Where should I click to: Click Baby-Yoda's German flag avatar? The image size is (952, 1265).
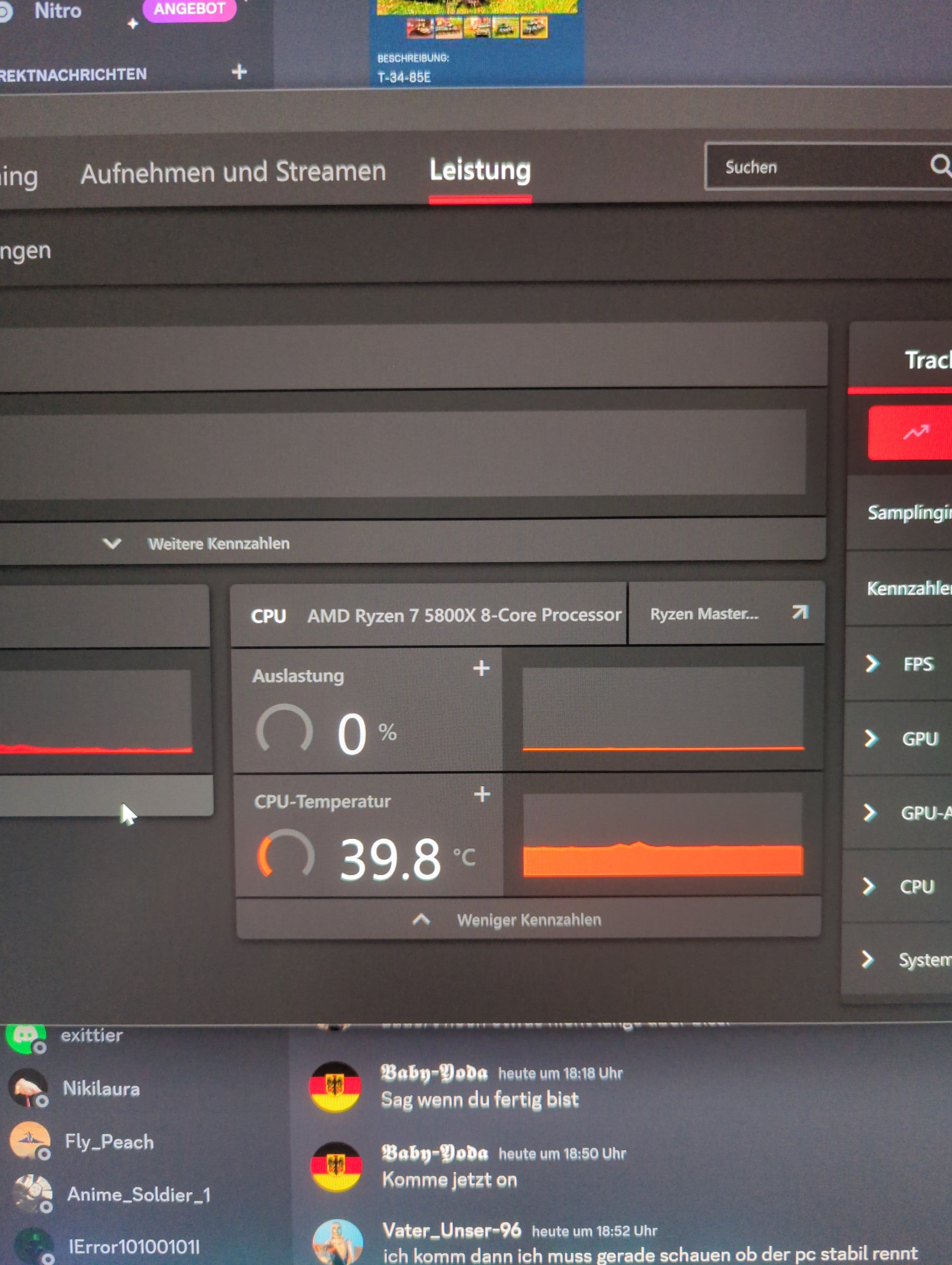(x=335, y=1087)
